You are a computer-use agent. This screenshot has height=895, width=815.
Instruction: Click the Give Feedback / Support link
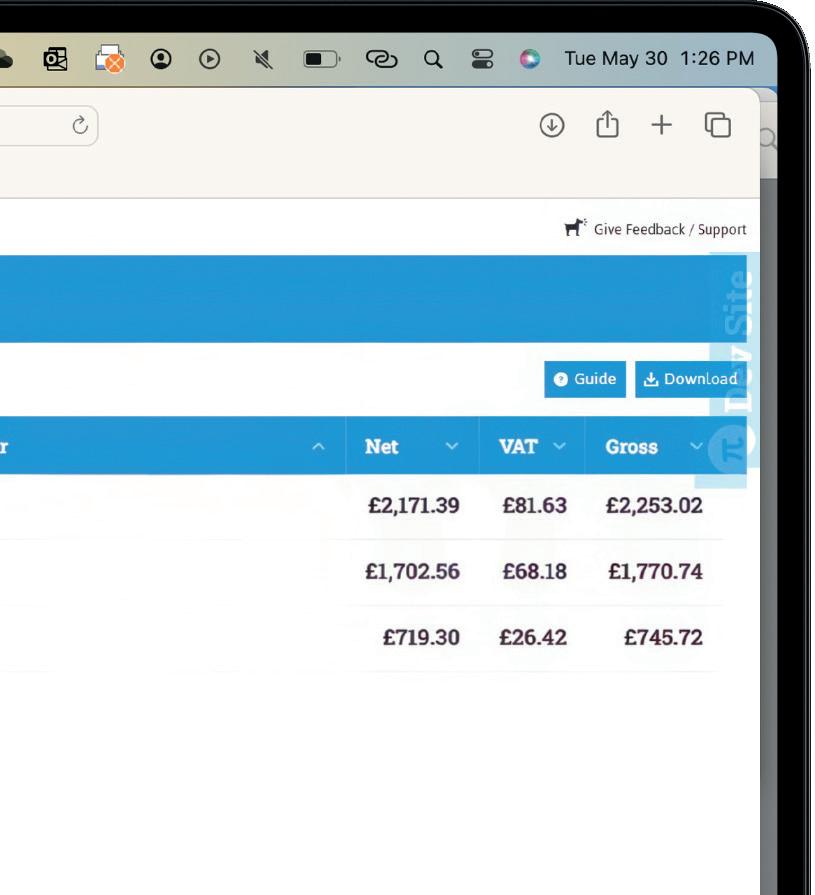tap(670, 229)
